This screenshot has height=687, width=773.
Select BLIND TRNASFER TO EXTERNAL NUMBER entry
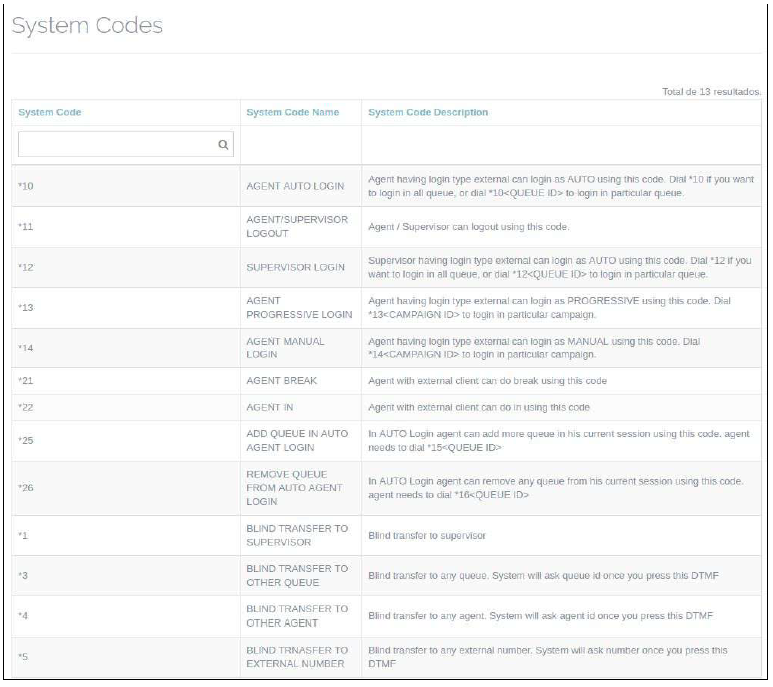click(297, 657)
